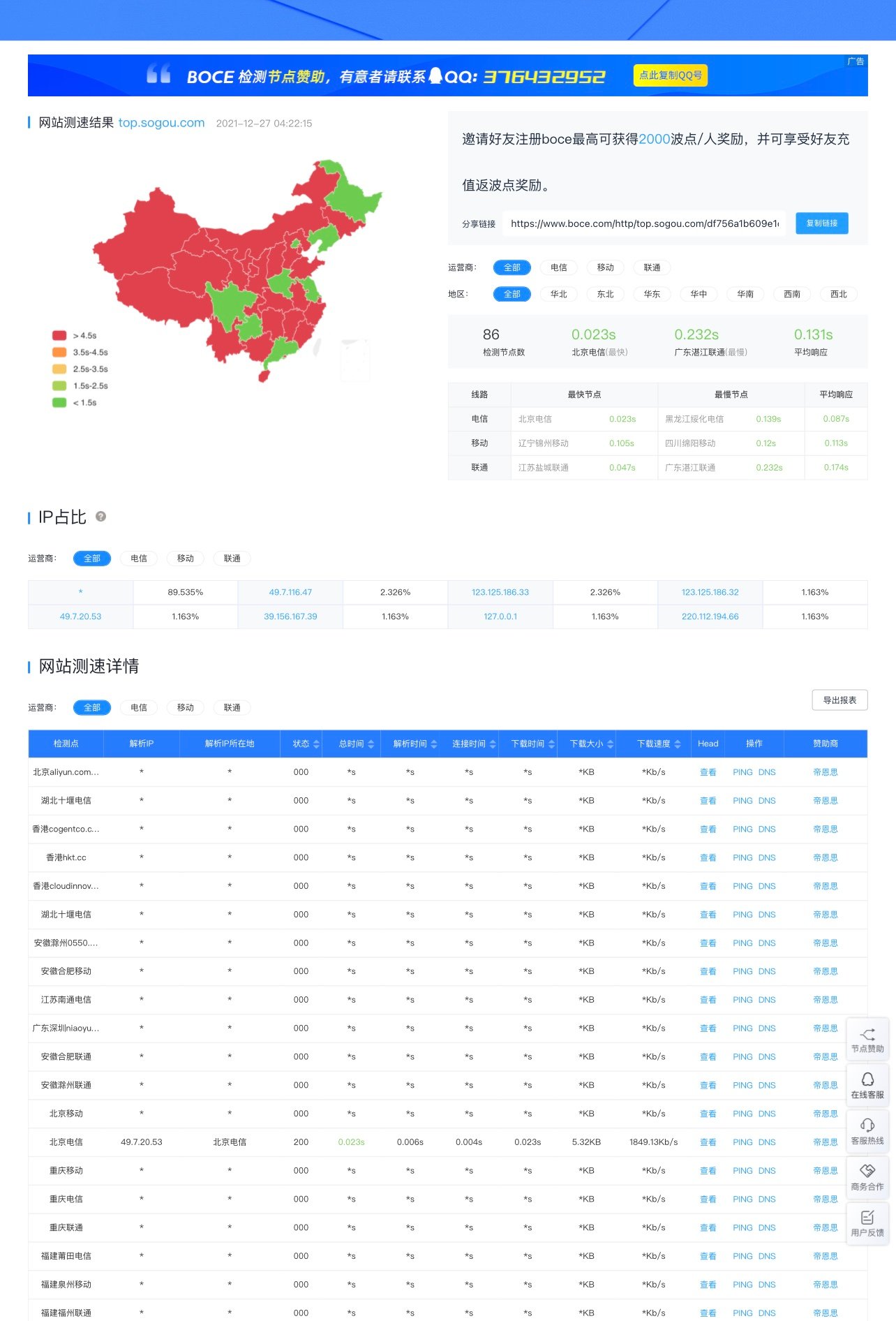
Task: Click the QQ penguin icon in banner
Action: [435, 75]
